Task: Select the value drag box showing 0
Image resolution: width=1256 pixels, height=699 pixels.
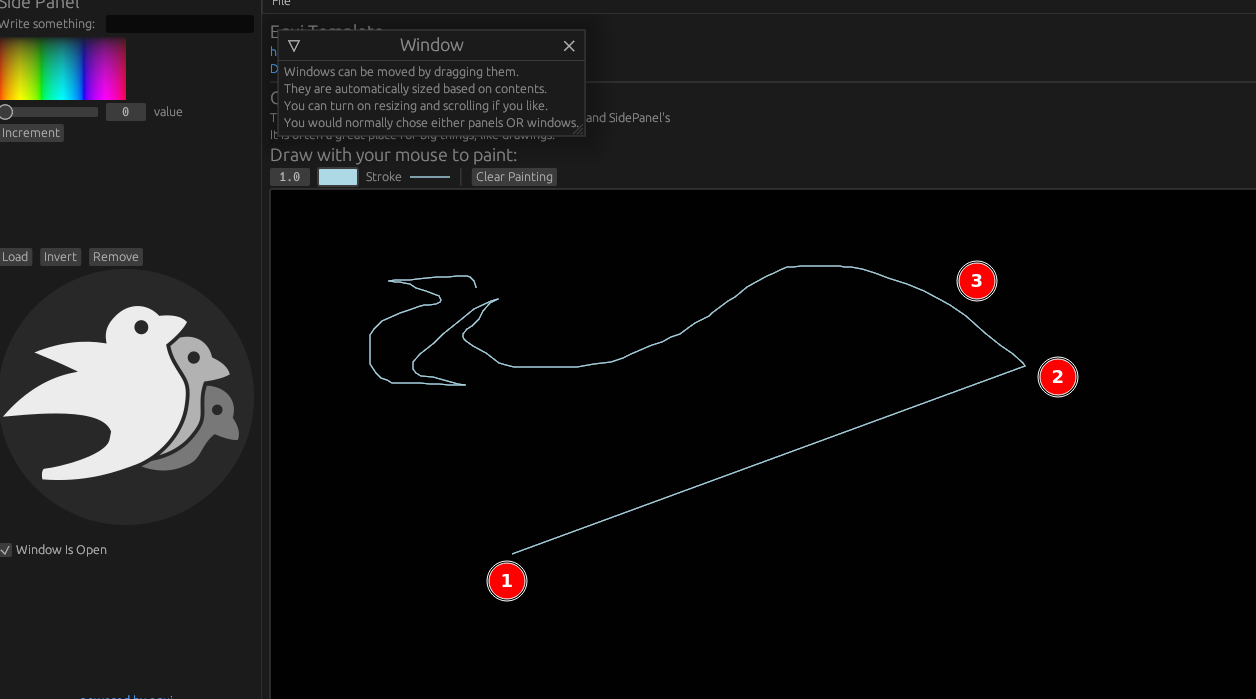Action: click(126, 111)
